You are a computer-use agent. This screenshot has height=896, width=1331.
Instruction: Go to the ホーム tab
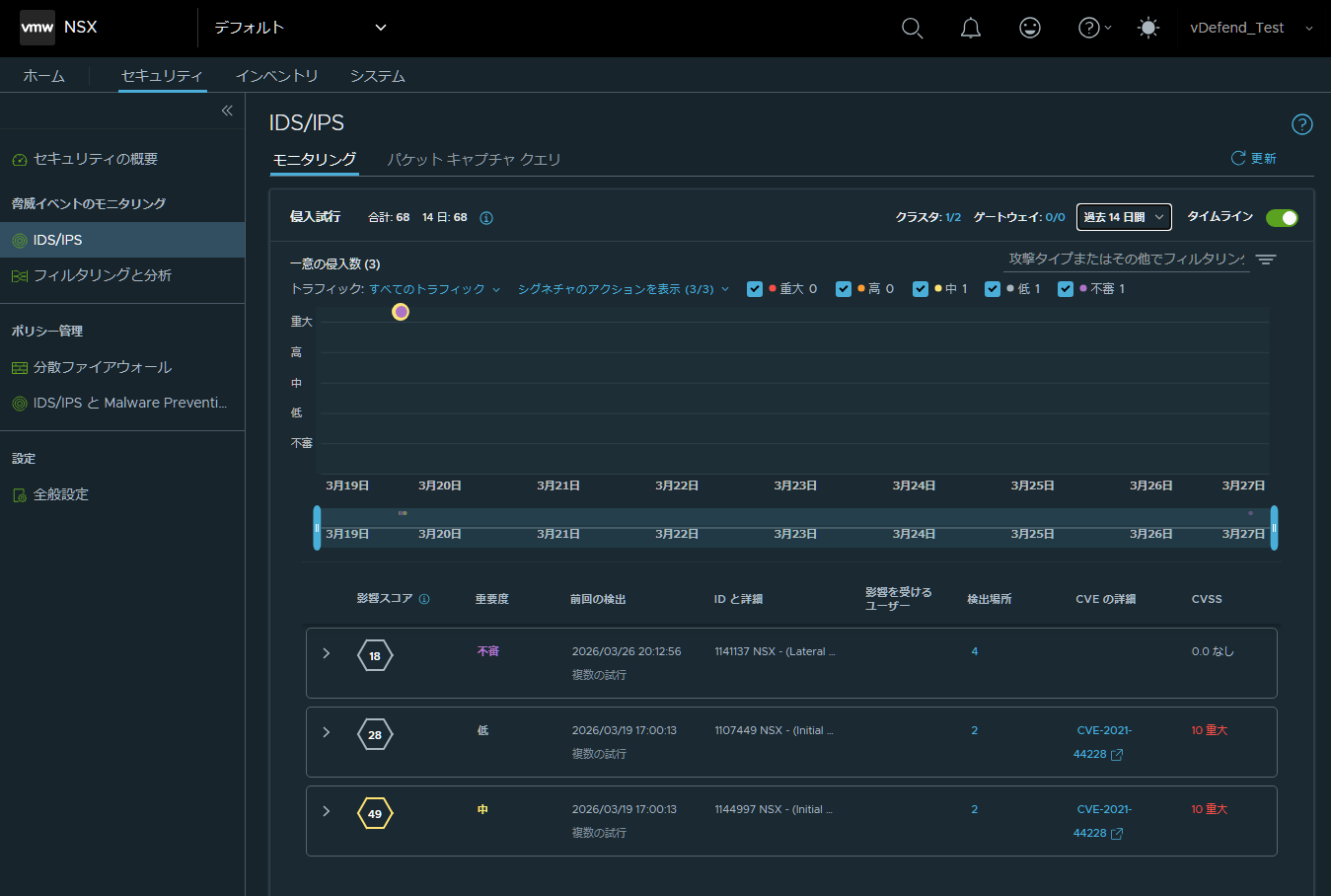point(44,76)
